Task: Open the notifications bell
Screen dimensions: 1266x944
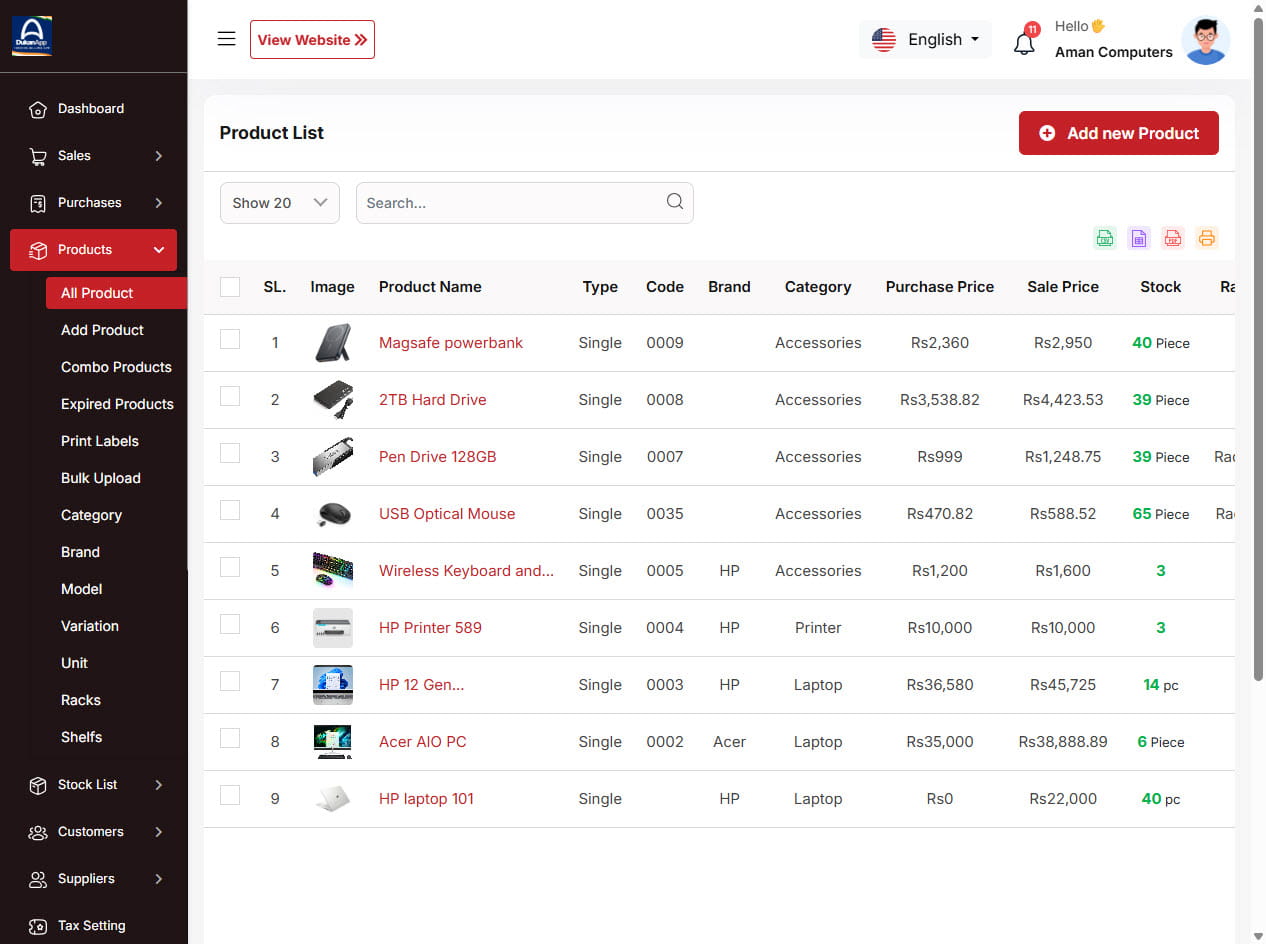Action: point(1024,43)
